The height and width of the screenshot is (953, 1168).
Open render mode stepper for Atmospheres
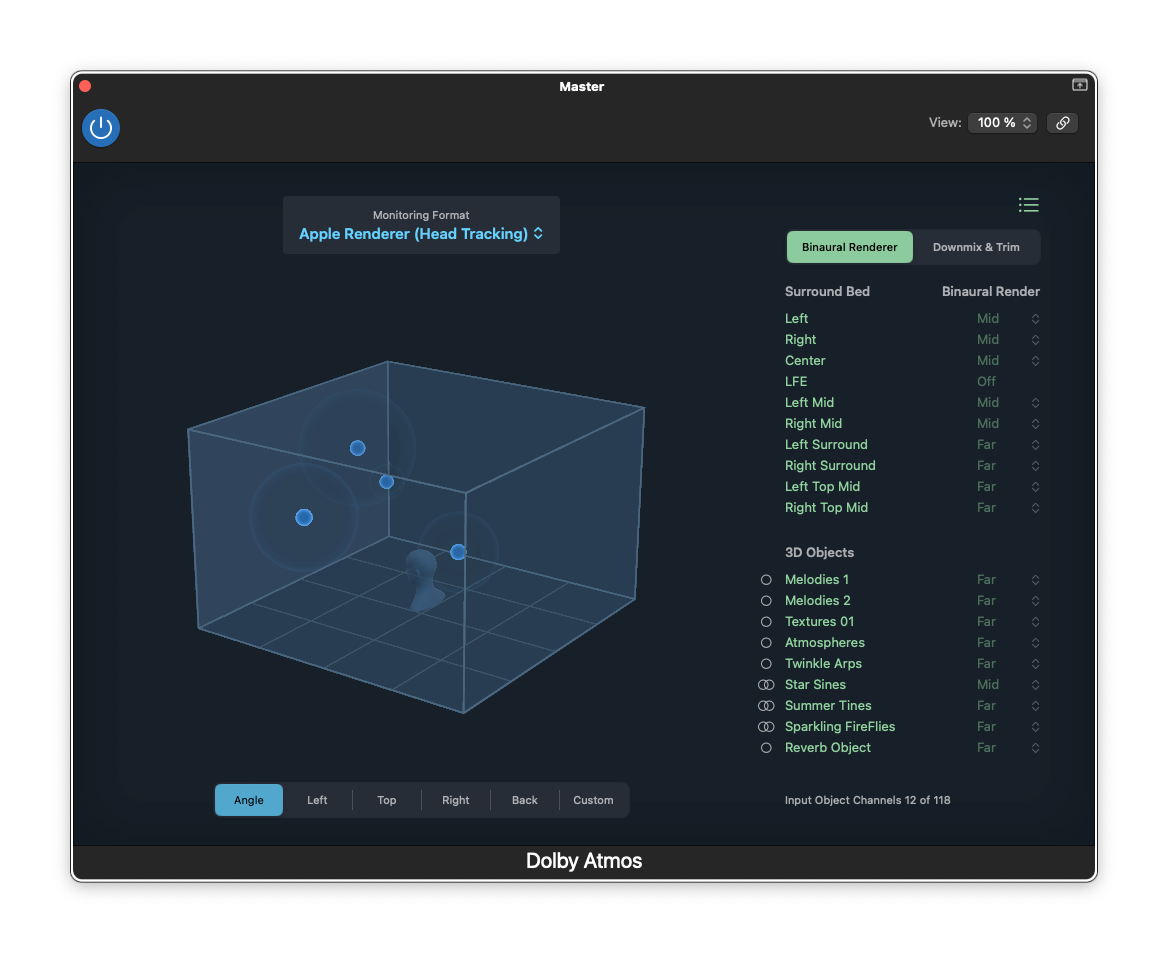tap(1035, 643)
